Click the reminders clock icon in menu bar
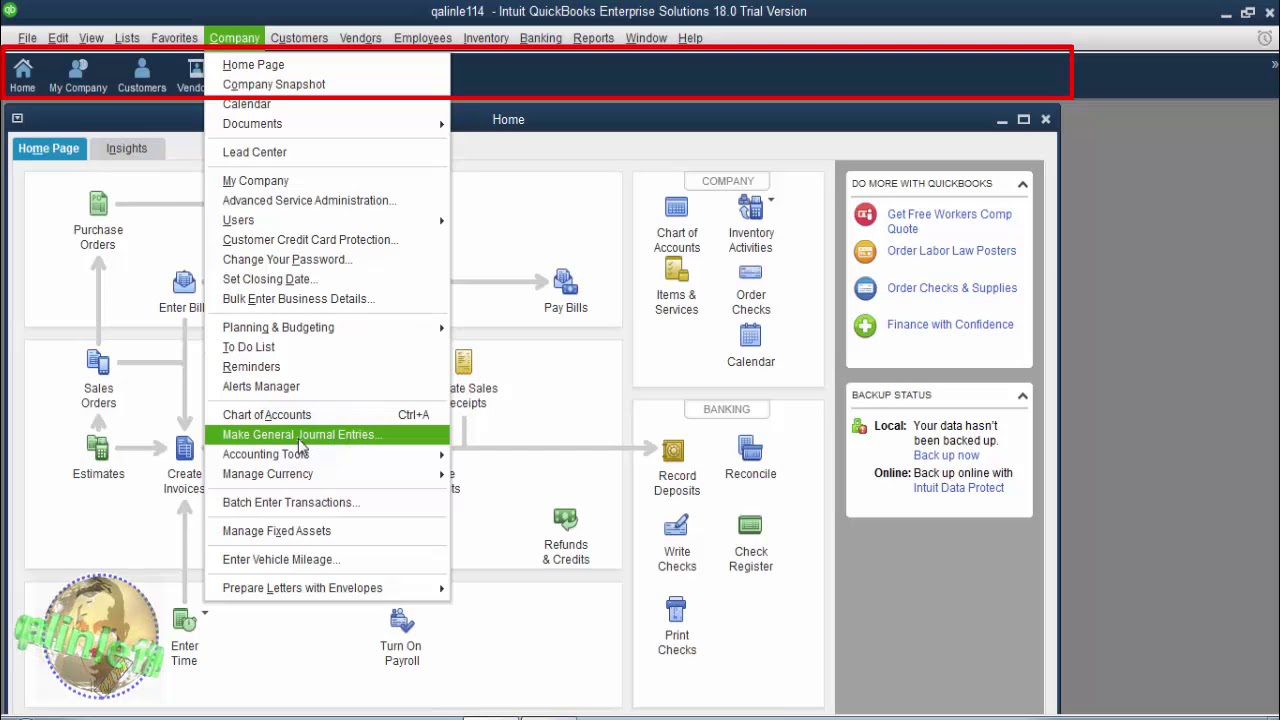1280x720 pixels. (1265, 38)
